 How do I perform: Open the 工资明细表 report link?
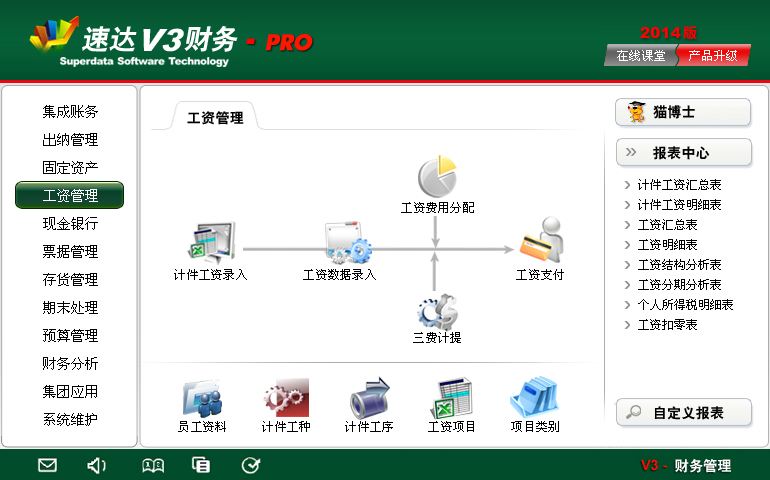(667, 245)
